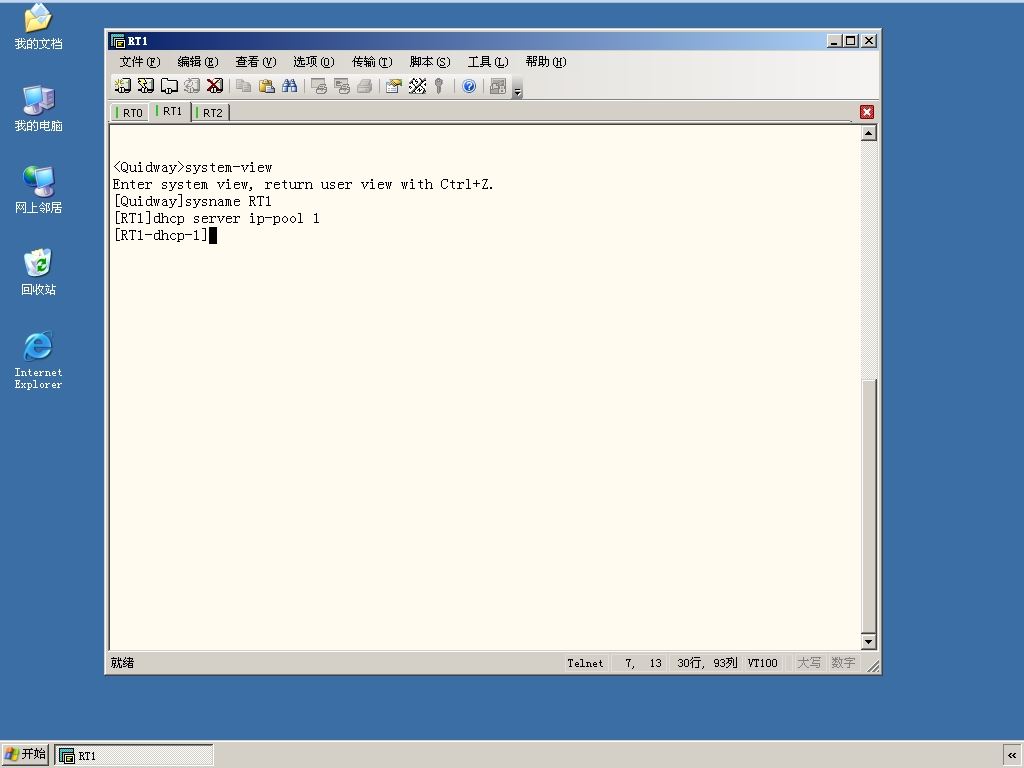This screenshot has height=768, width=1024.
Task: Open the 文件(F) menu
Action: [x=140, y=62]
